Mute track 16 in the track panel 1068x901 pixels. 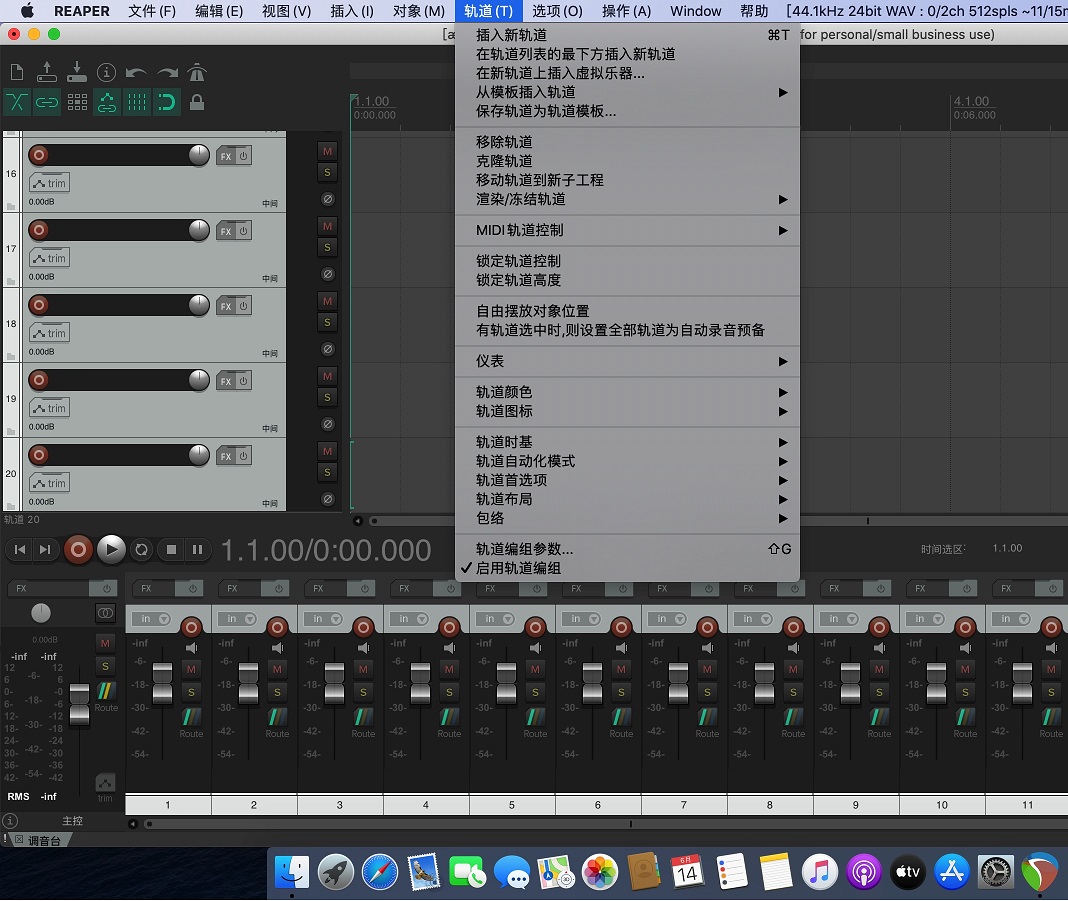point(327,151)
